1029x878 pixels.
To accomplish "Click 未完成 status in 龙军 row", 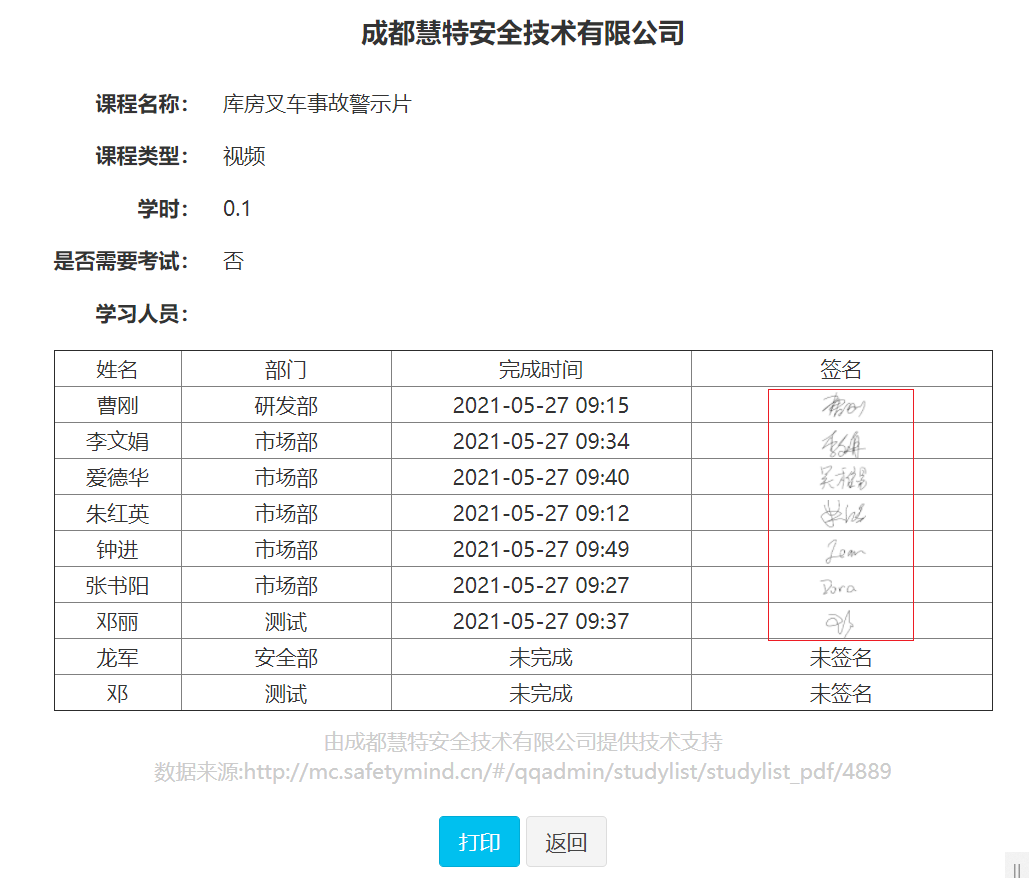I will [x=541, y=658].
